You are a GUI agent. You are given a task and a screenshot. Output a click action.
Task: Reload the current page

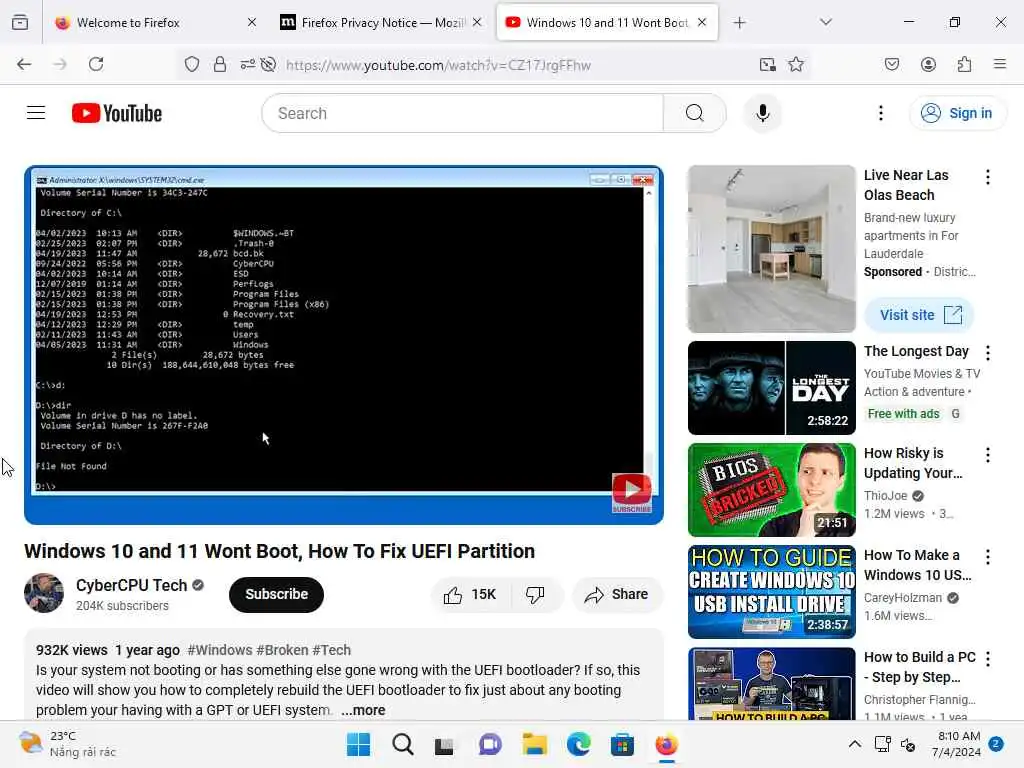[x=96, y=64]
